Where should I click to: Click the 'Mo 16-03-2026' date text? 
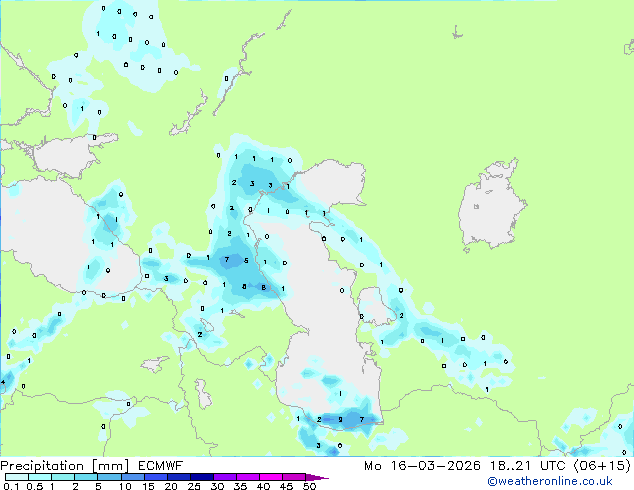pyautogui.click(x=422, y=466)
